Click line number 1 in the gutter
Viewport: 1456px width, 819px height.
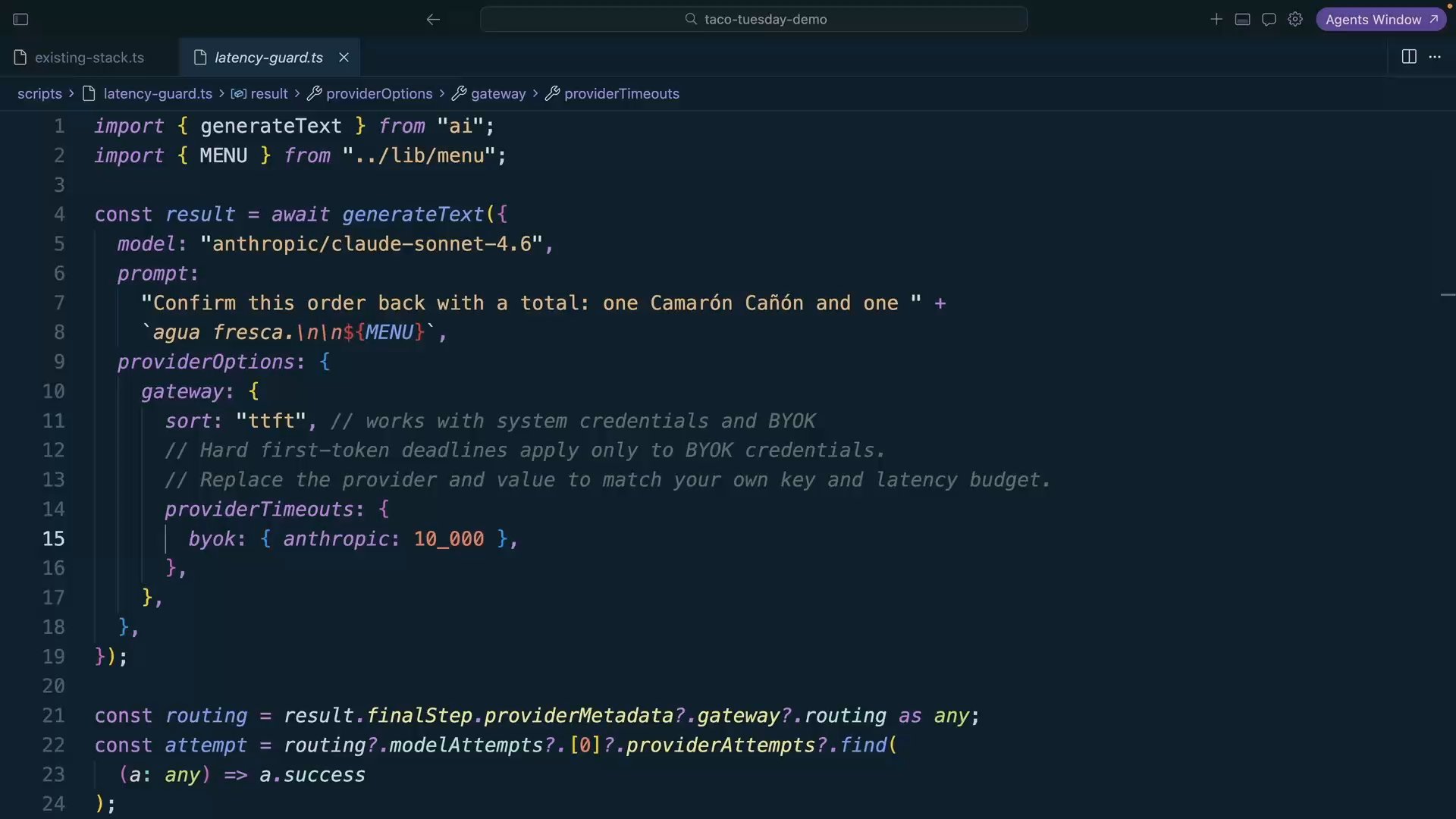pos(59,126)
